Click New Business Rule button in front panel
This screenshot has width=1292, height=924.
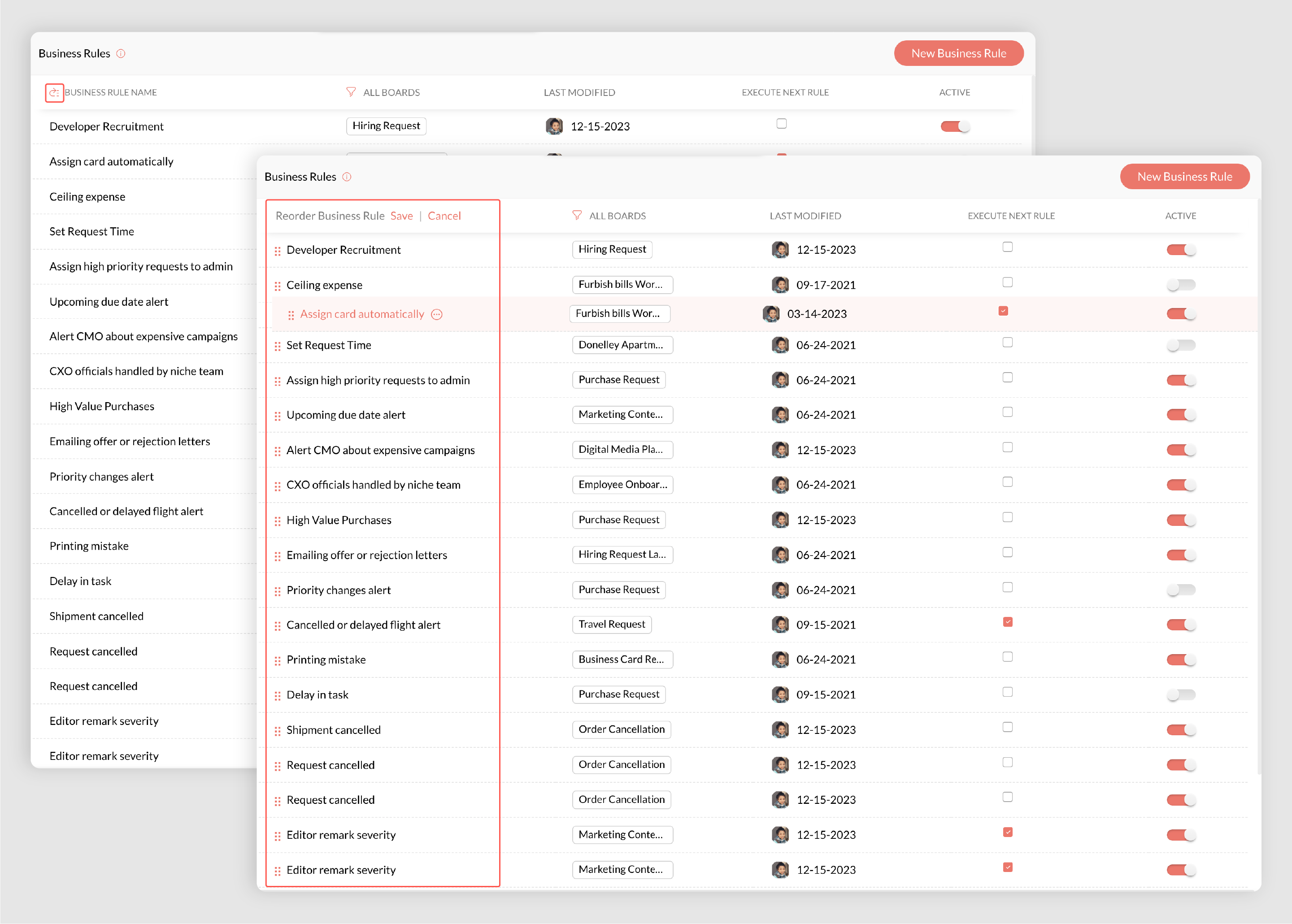(x=1184, y=177)
